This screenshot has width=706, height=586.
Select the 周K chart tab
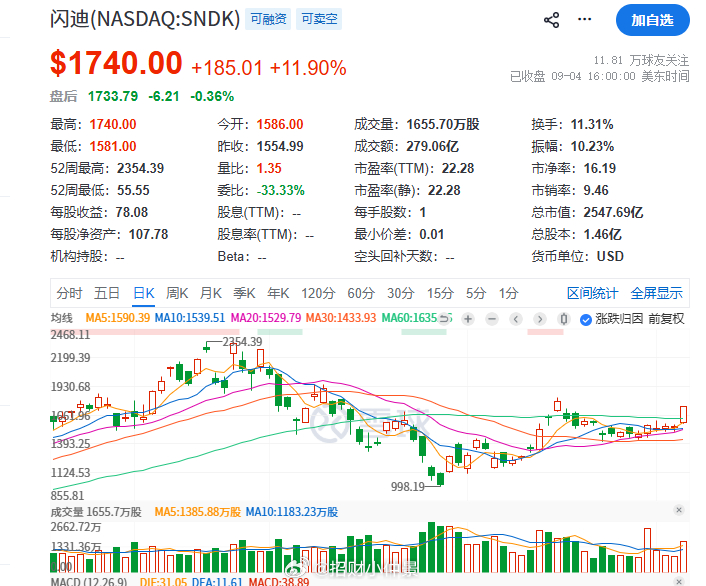177,294
